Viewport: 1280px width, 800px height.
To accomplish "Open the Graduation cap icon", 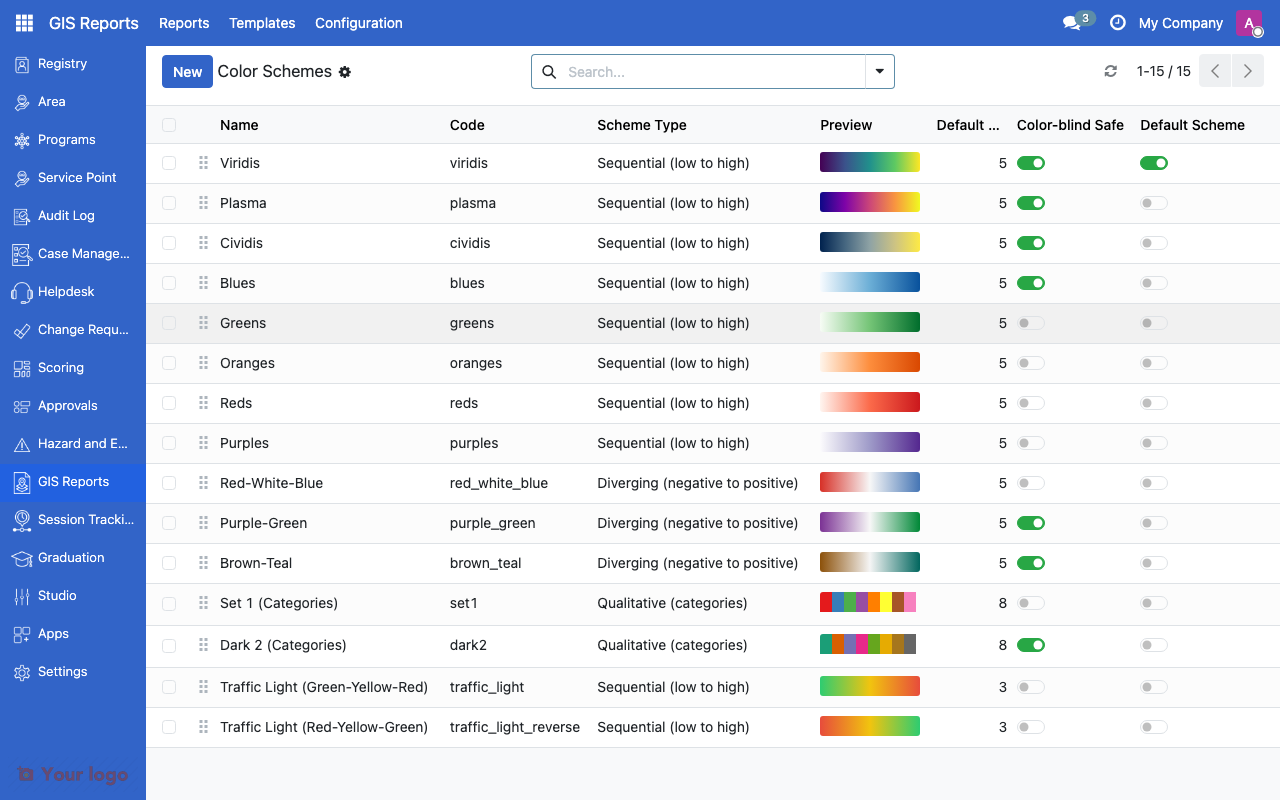I will click(22, 558).
